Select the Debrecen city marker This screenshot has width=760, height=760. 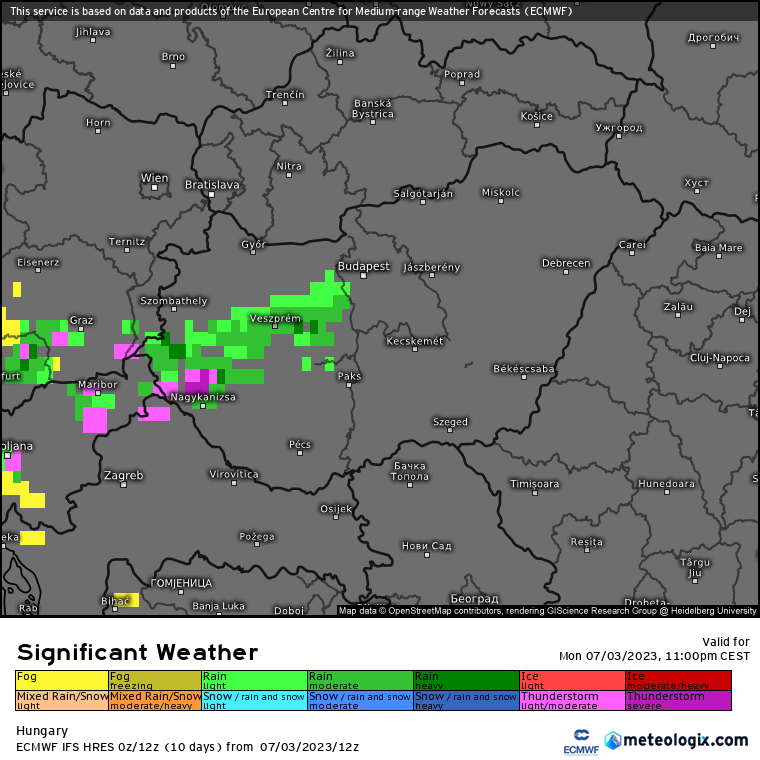tap(566, 272)
